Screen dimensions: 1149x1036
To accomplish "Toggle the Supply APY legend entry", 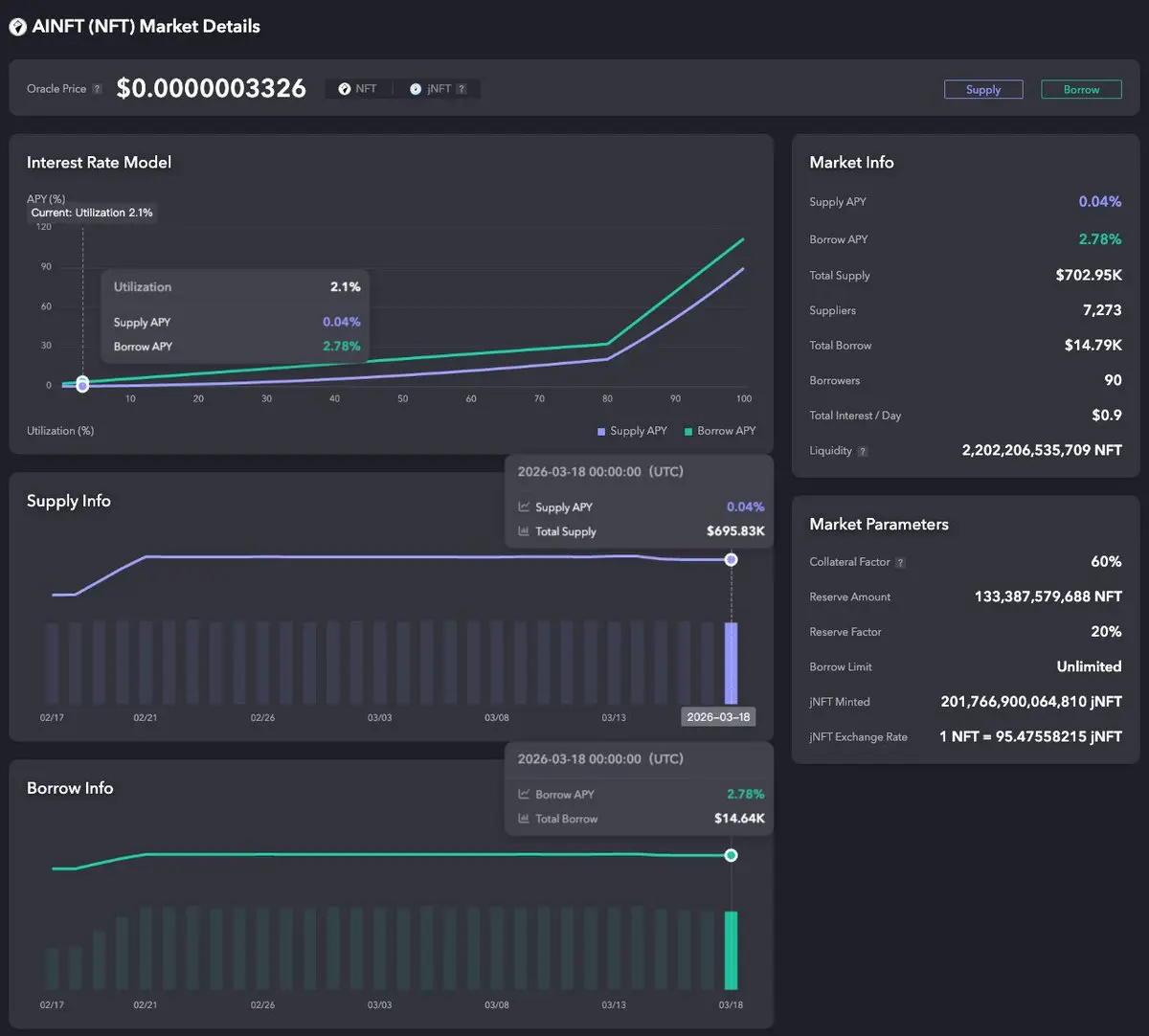I will point(632,431).
